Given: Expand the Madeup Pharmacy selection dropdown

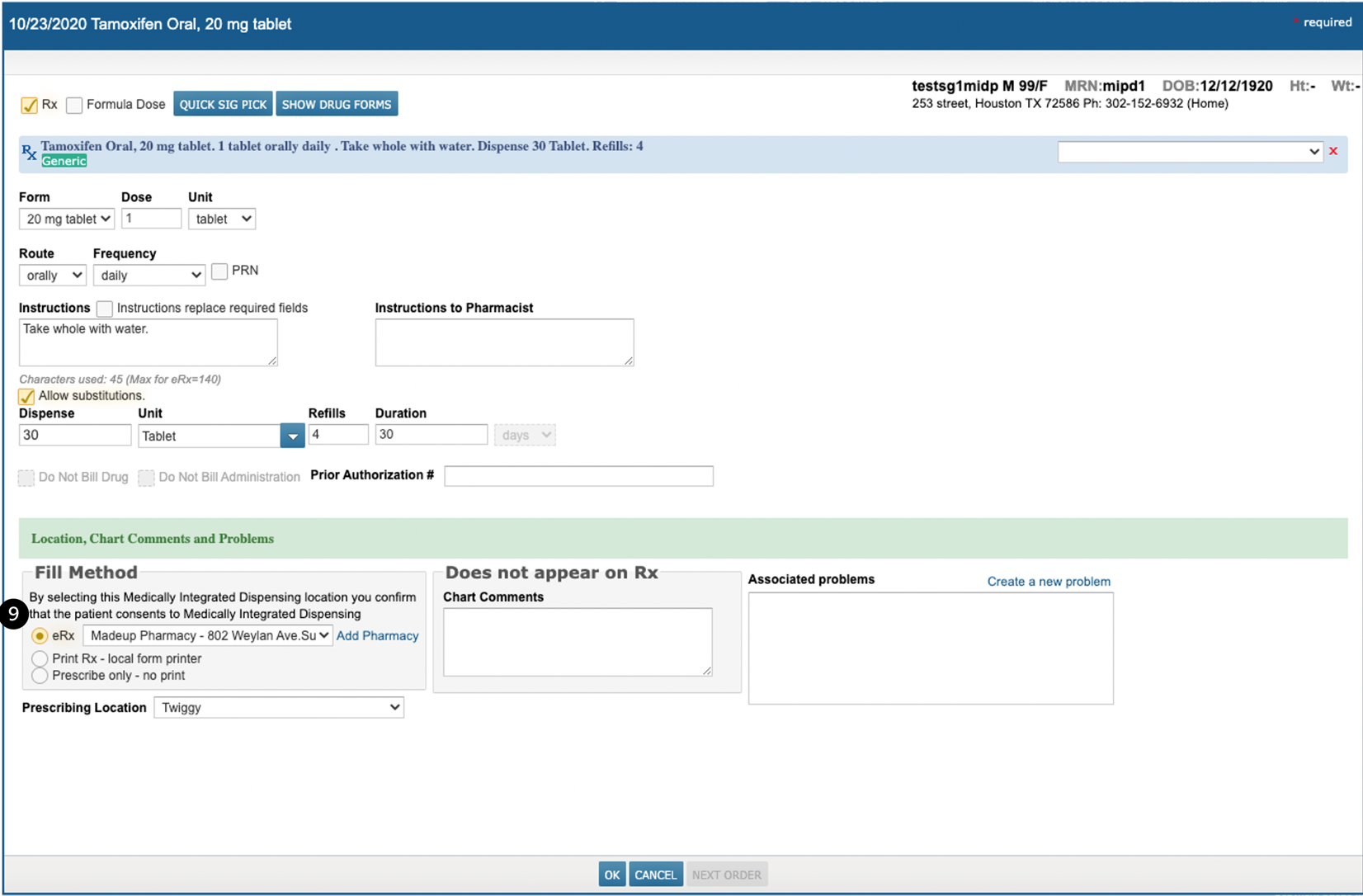Looking at the screenshot, I should point(208,635).
